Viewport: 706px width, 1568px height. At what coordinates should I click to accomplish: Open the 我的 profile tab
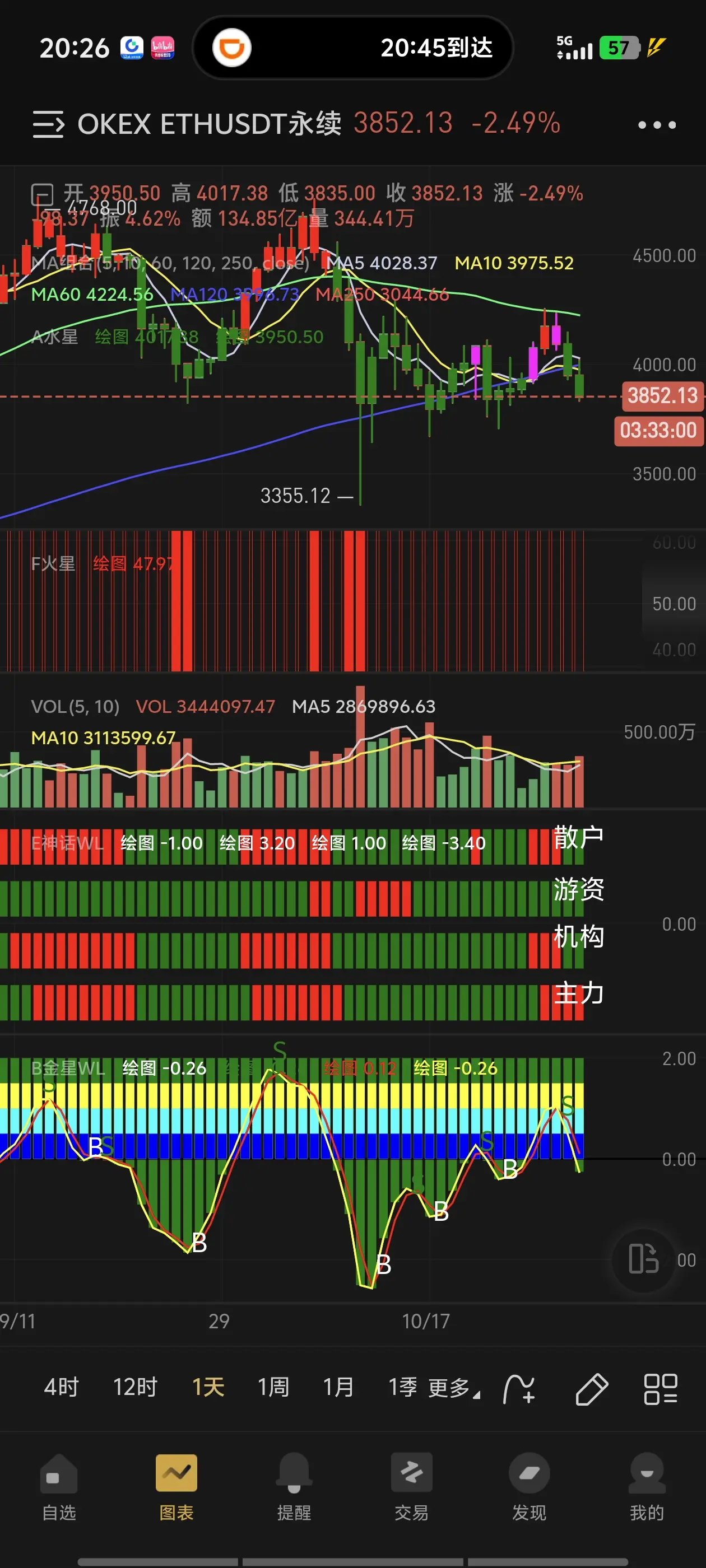tap(647, 1488)
